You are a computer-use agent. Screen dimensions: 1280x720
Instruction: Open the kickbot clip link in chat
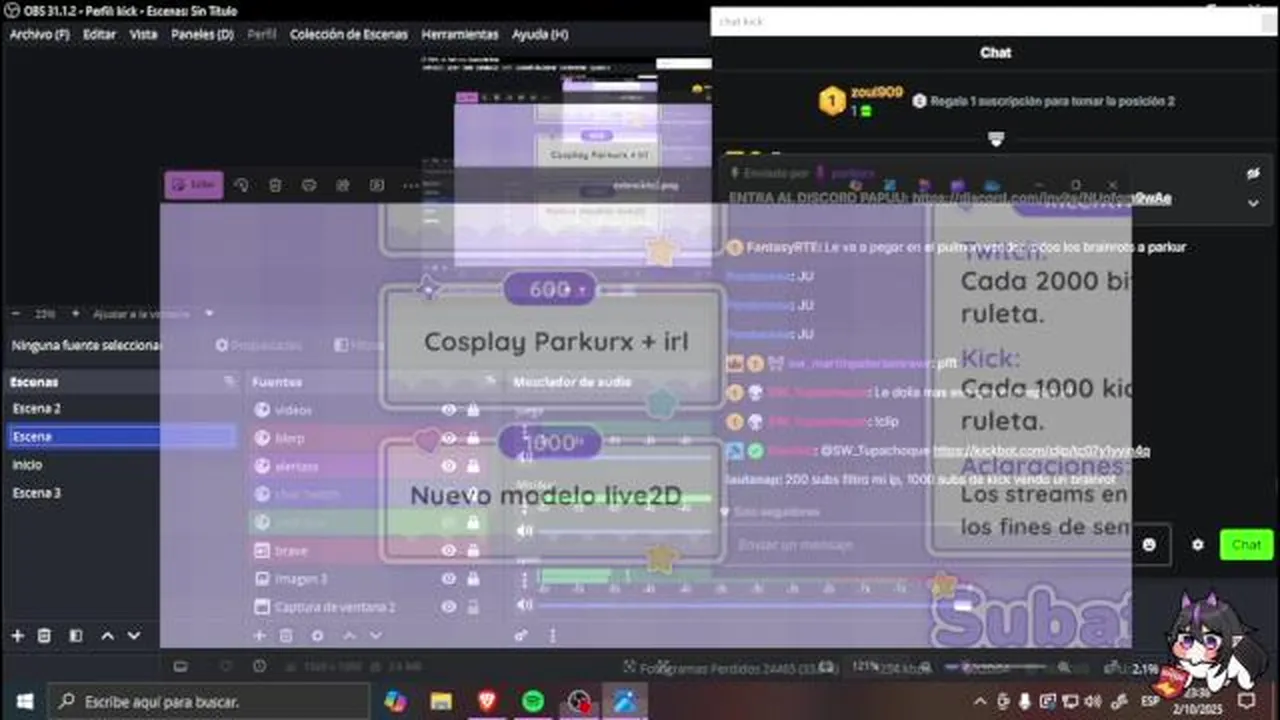pyautogui.click(x=1041, y=451)
